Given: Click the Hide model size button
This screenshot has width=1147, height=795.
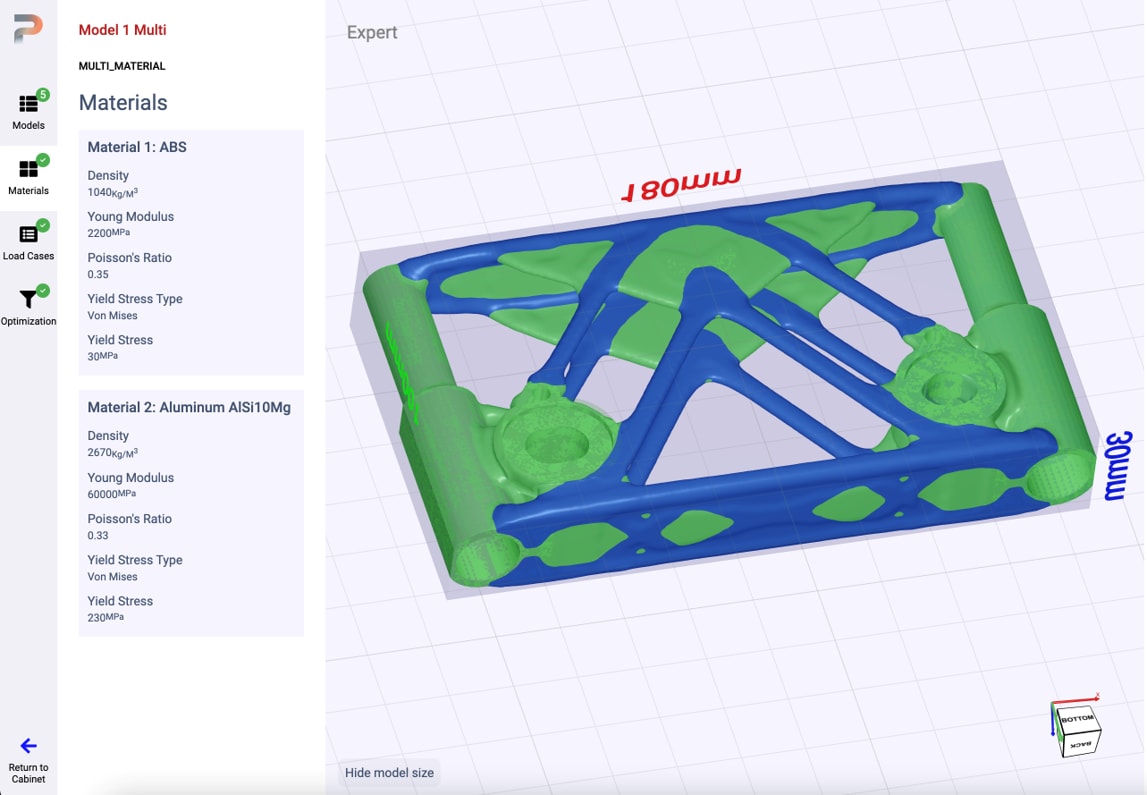Looking at the screenshot, I should coord(389,772).
